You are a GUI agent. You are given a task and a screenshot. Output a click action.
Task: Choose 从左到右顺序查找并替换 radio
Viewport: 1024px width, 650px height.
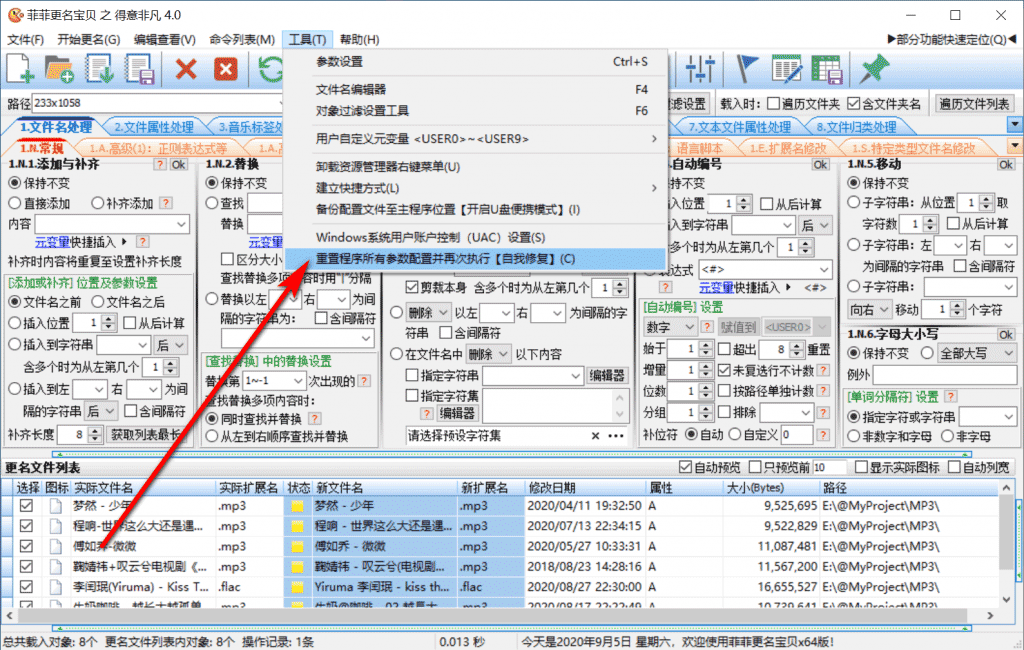(x=212, y=436)
